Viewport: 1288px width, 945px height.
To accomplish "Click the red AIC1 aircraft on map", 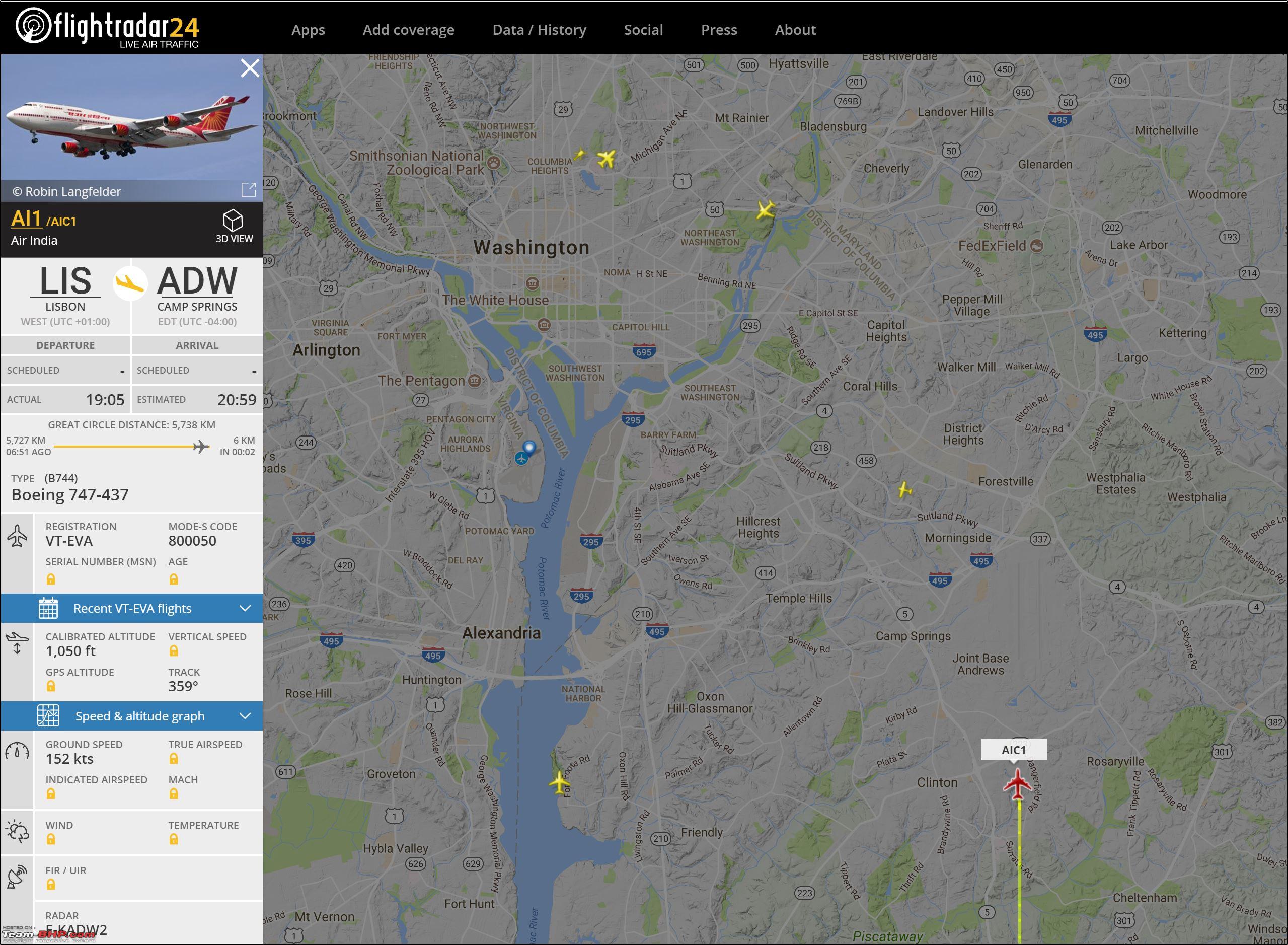I will [x=1018, y=784].
